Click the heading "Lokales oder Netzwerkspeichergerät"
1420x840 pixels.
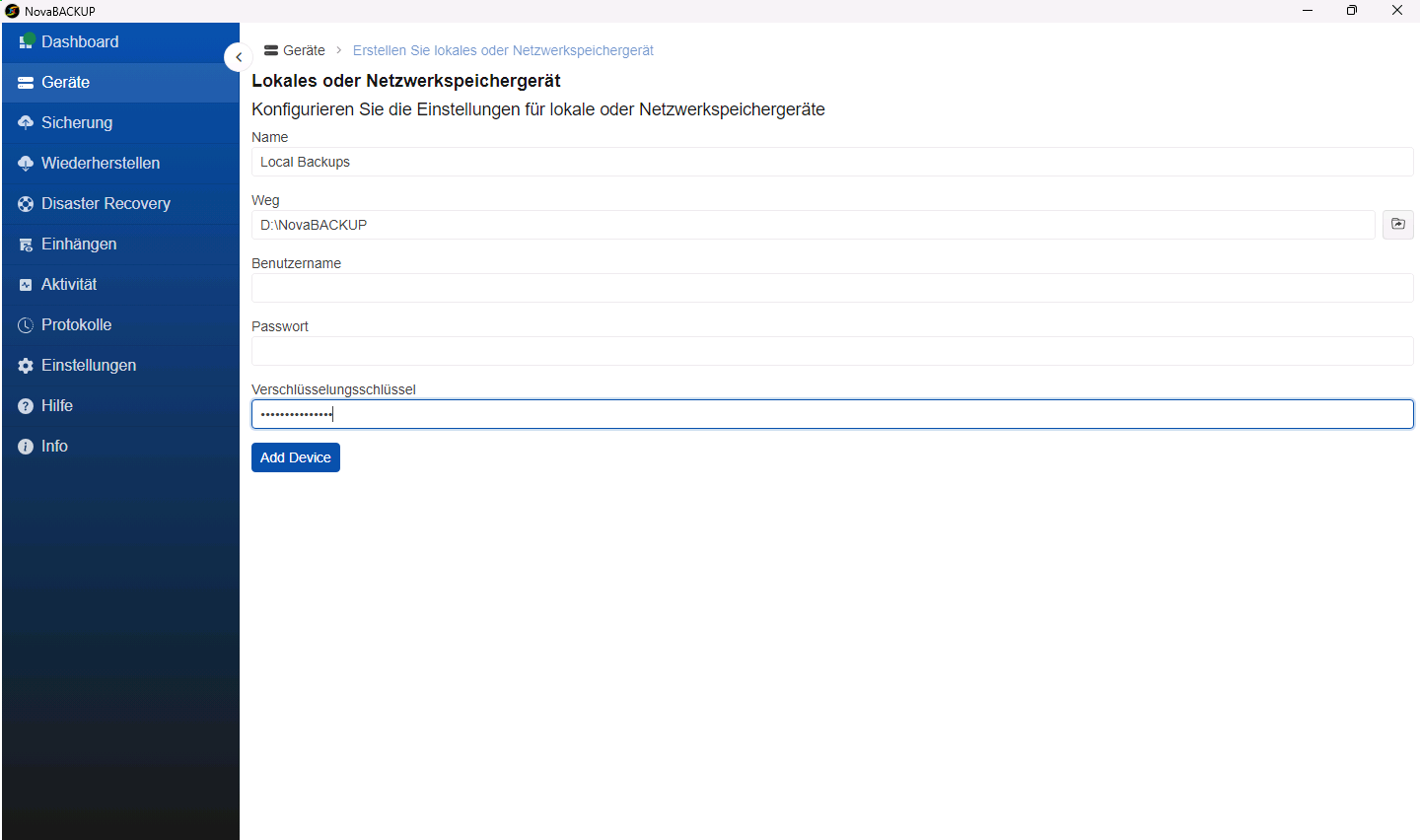tap(406, 81)
